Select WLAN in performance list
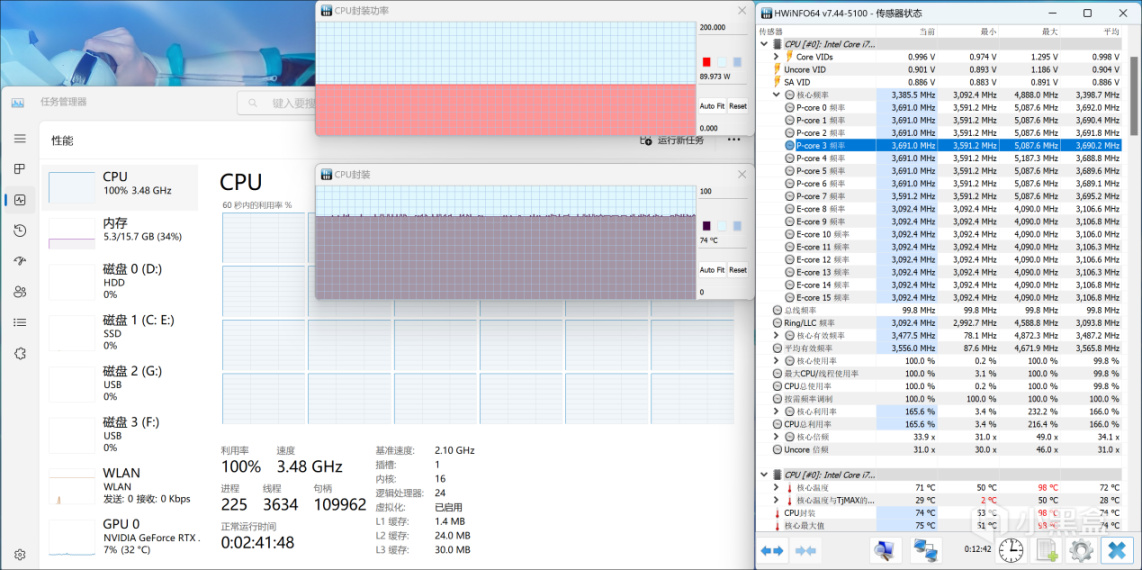 click(119, 486)
